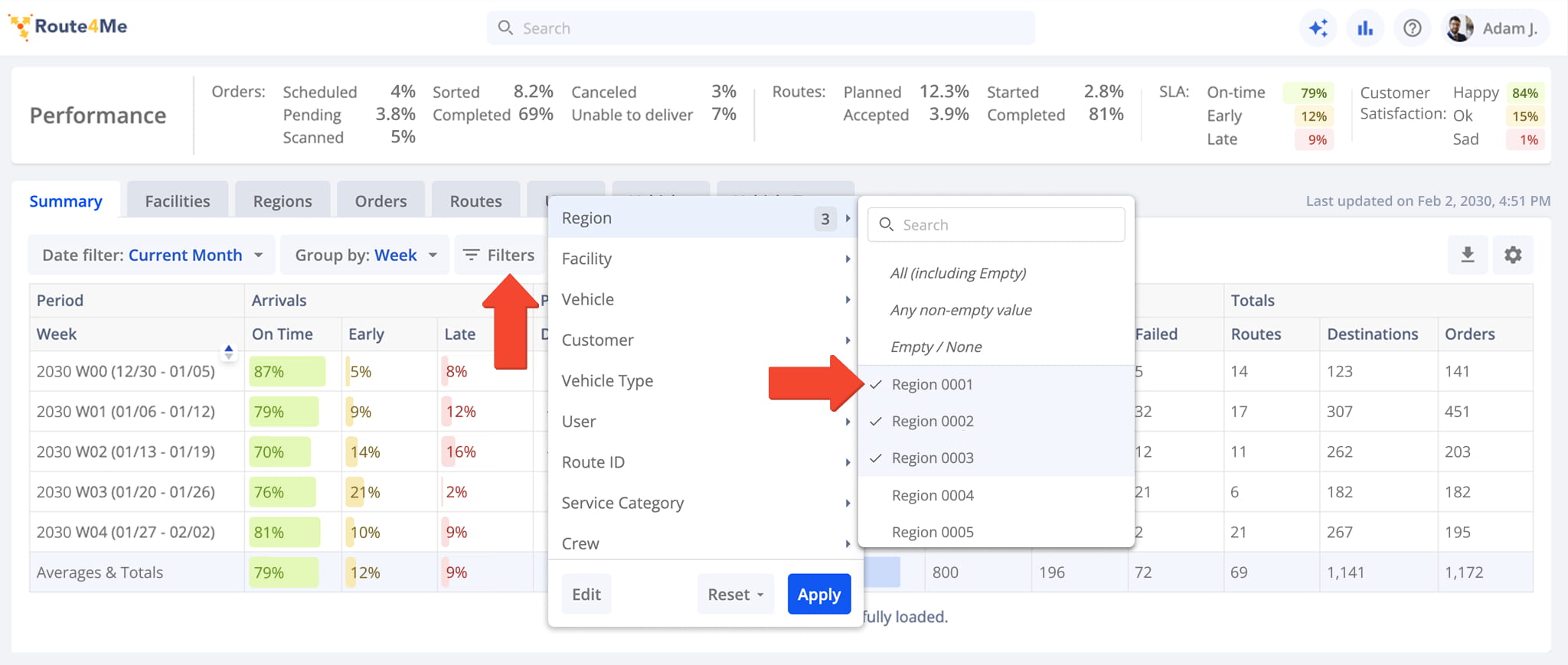Check Region 0004 in the list
This screenshot has width=1568, height=665.
coord(996,495)
